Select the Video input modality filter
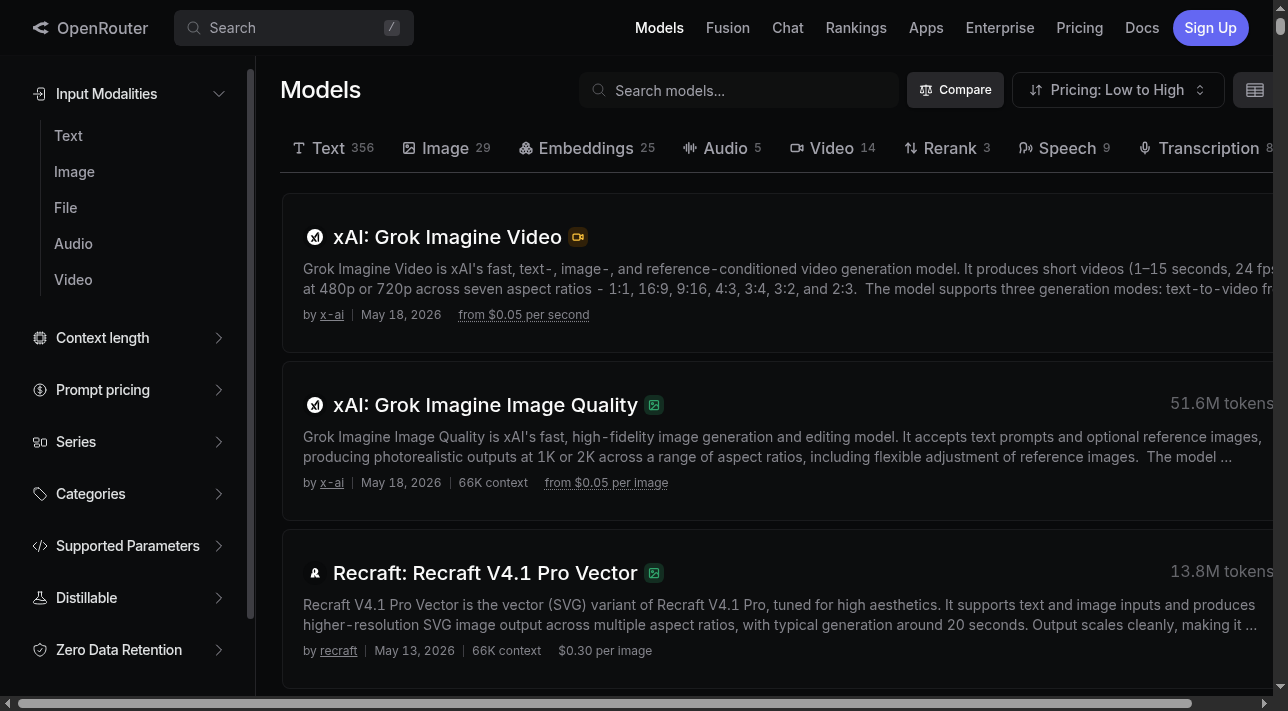This screenshot has width=1288, height=711. click(x=73, y=280)
